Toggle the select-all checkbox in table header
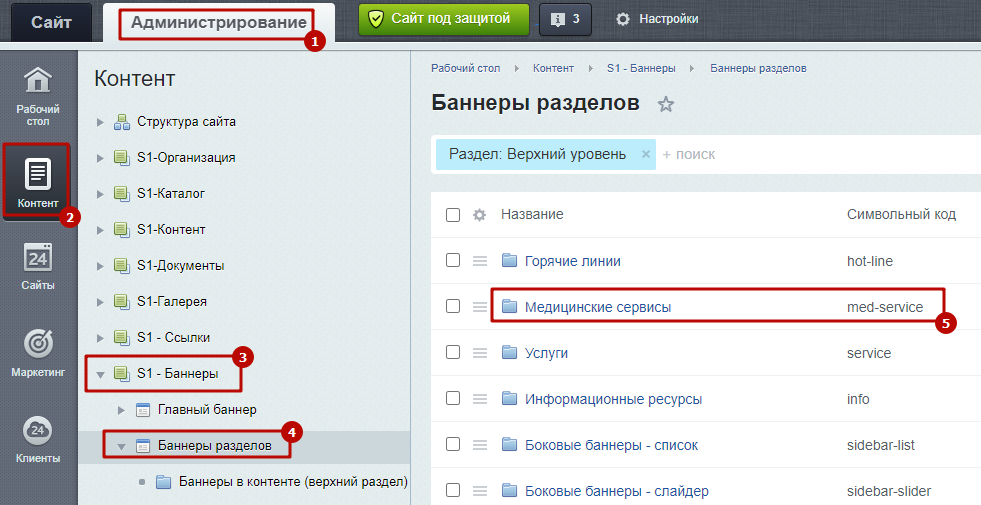Viewport: 981px width, 505px height. (453, 215)
